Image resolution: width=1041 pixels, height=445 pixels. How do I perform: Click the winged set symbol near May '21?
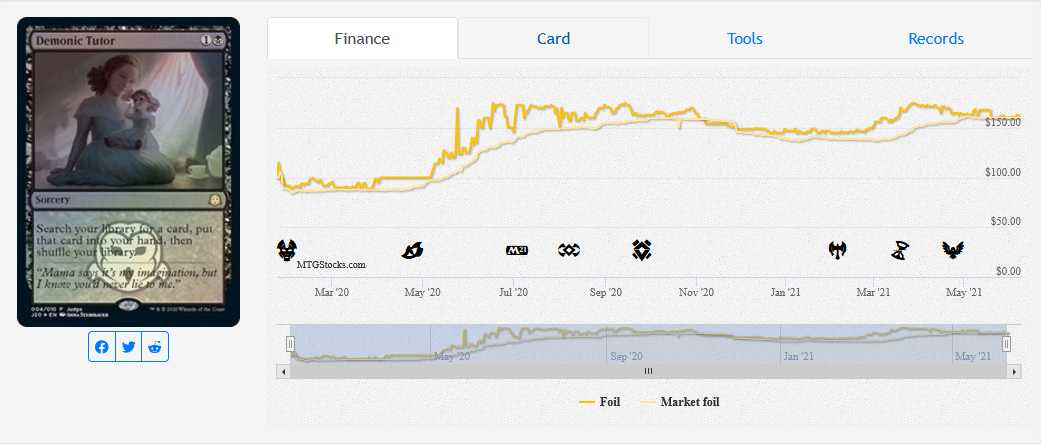click(x=952, y=250)
